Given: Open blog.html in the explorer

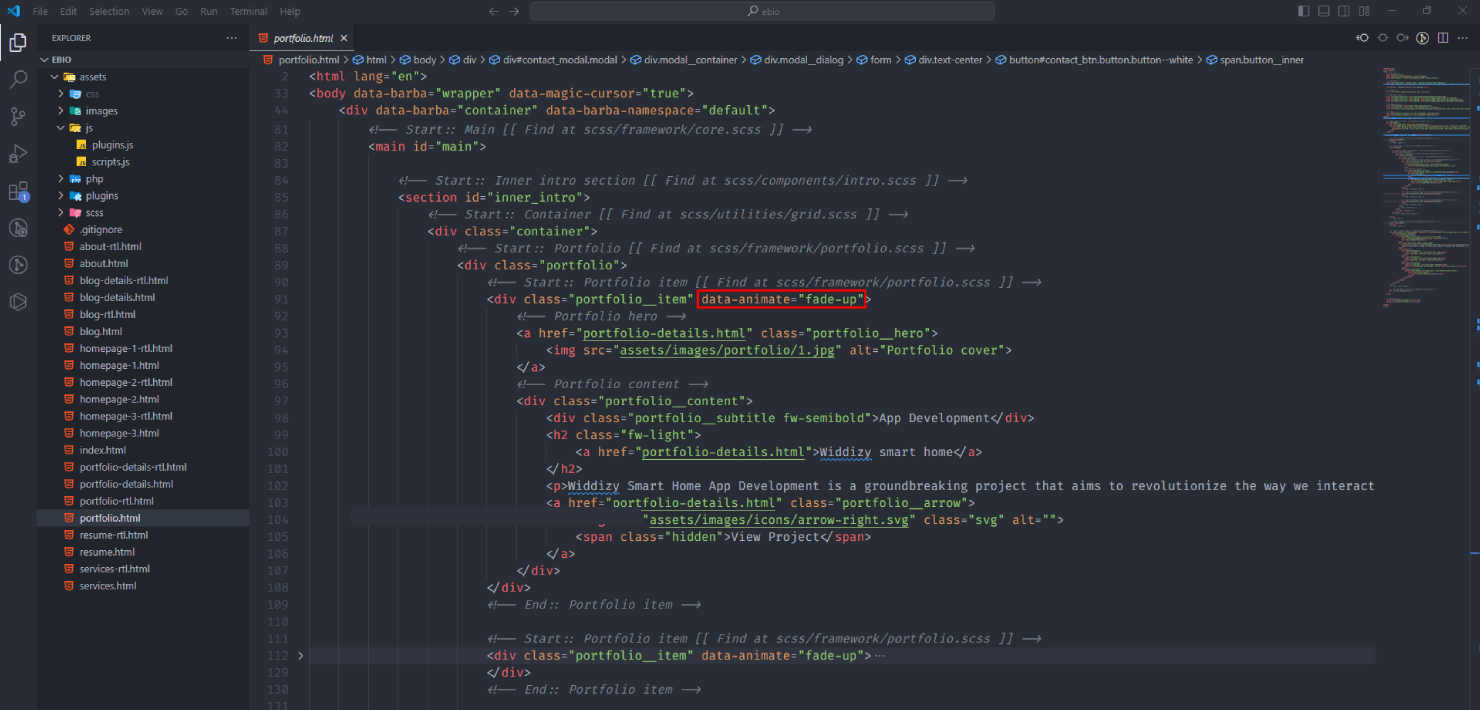Looking at the screenshot, I should [101, 332].
